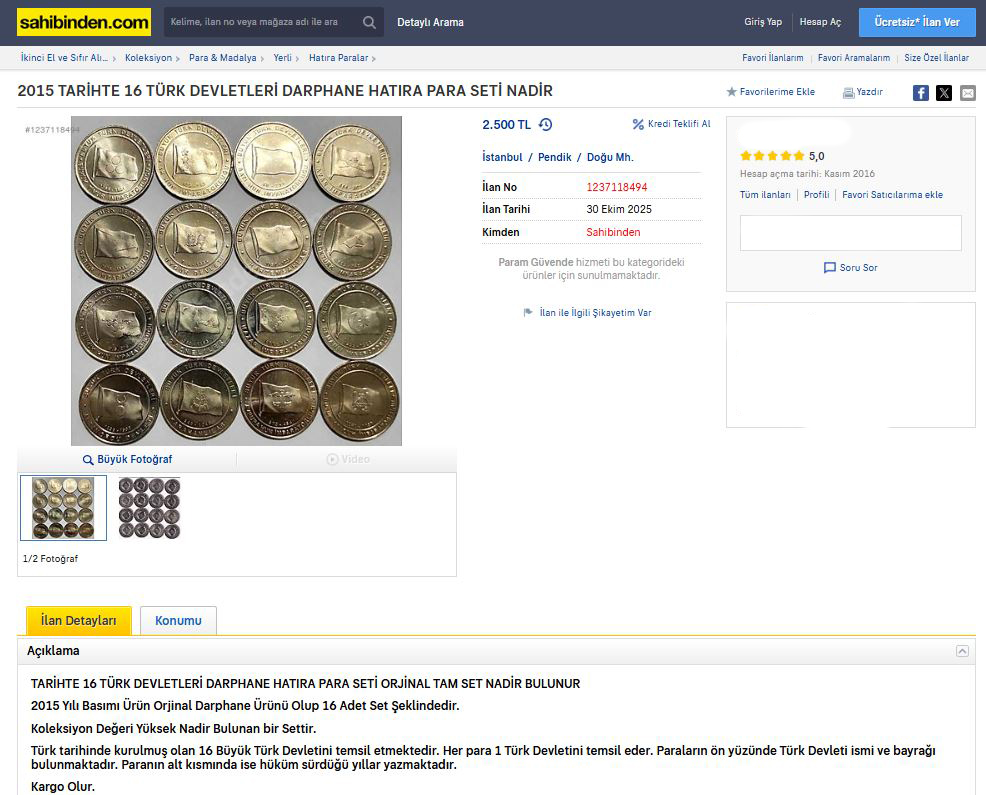Click the Soru Sor chat icon
This screenshot has width=986, height=795.
829,268
